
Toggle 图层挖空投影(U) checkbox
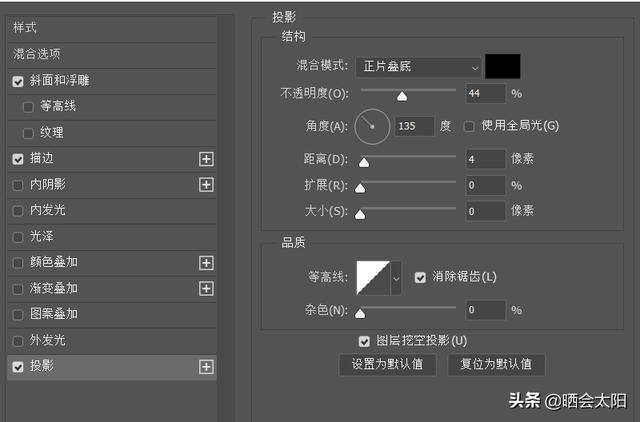(364, 341)
